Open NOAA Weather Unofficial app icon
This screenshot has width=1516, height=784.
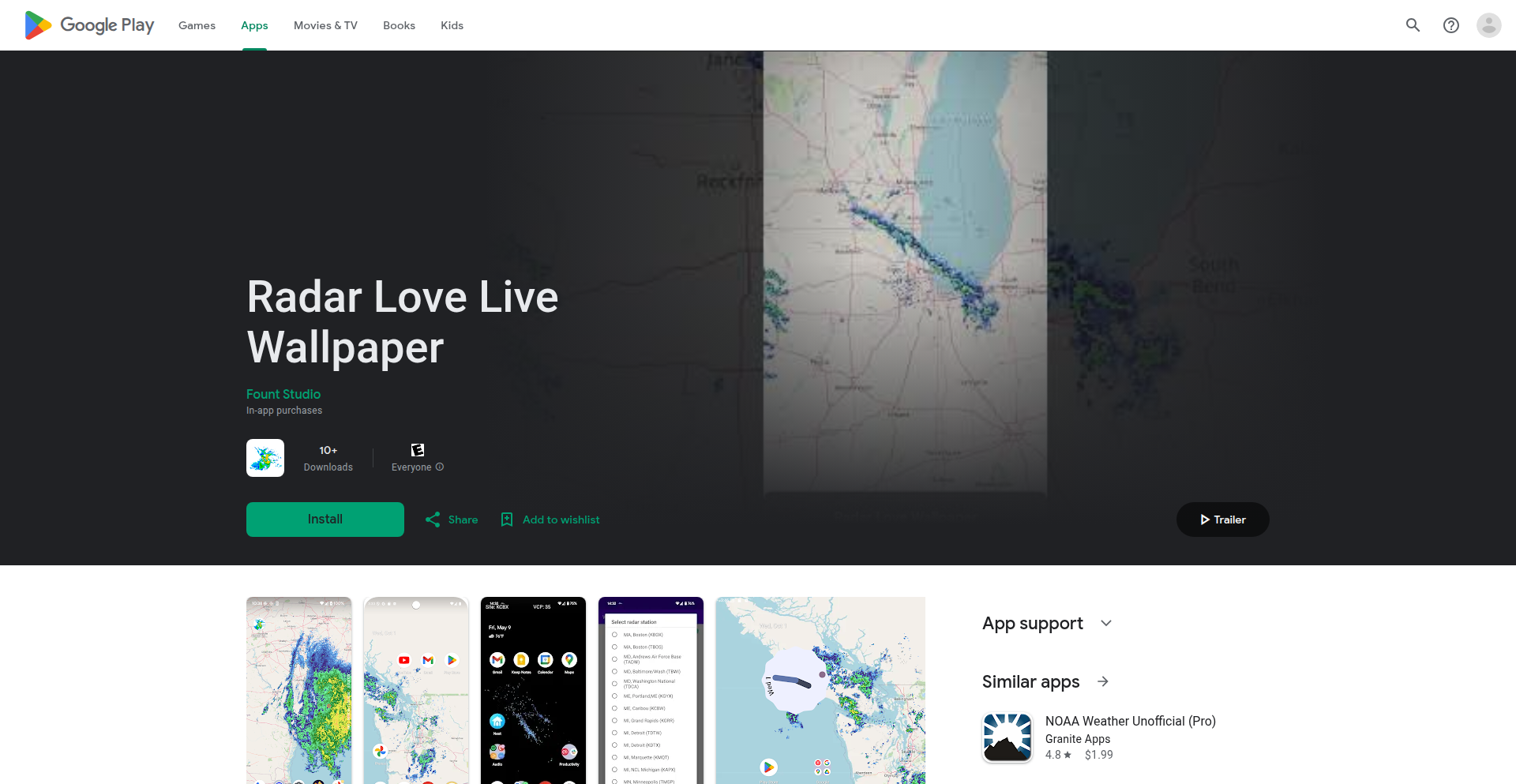coord(1008,737)
